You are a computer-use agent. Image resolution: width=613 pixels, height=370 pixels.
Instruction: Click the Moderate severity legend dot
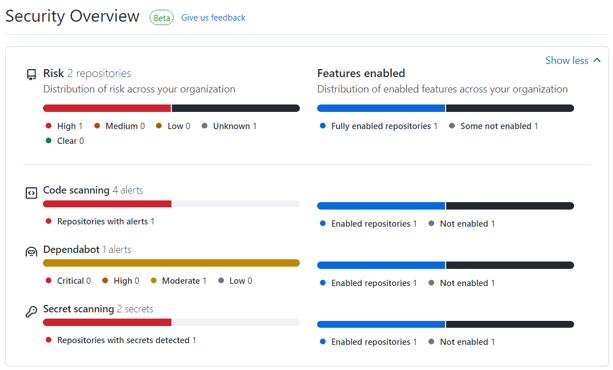(154, 280)
